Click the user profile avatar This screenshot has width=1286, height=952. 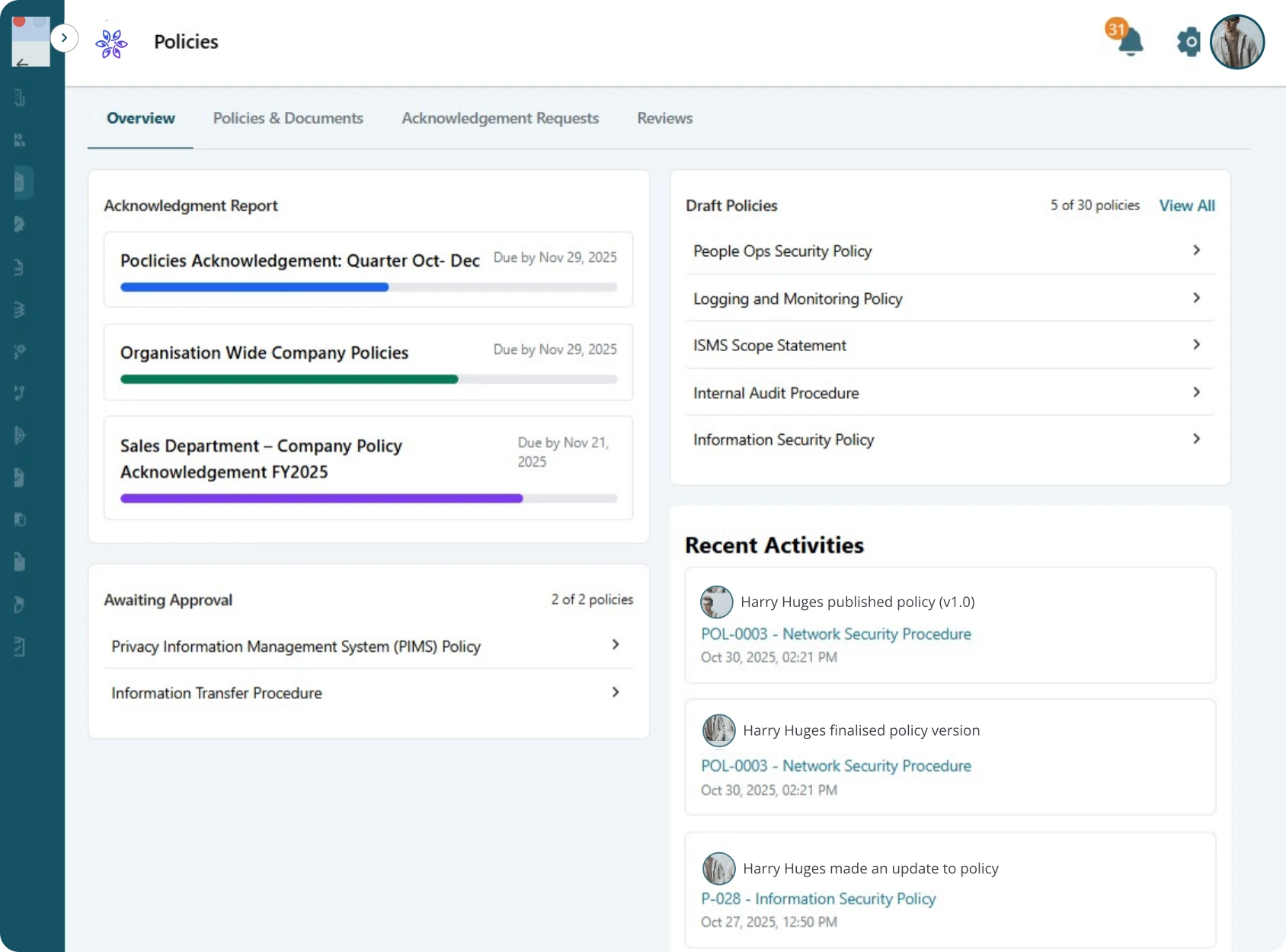pos(1236,42)
